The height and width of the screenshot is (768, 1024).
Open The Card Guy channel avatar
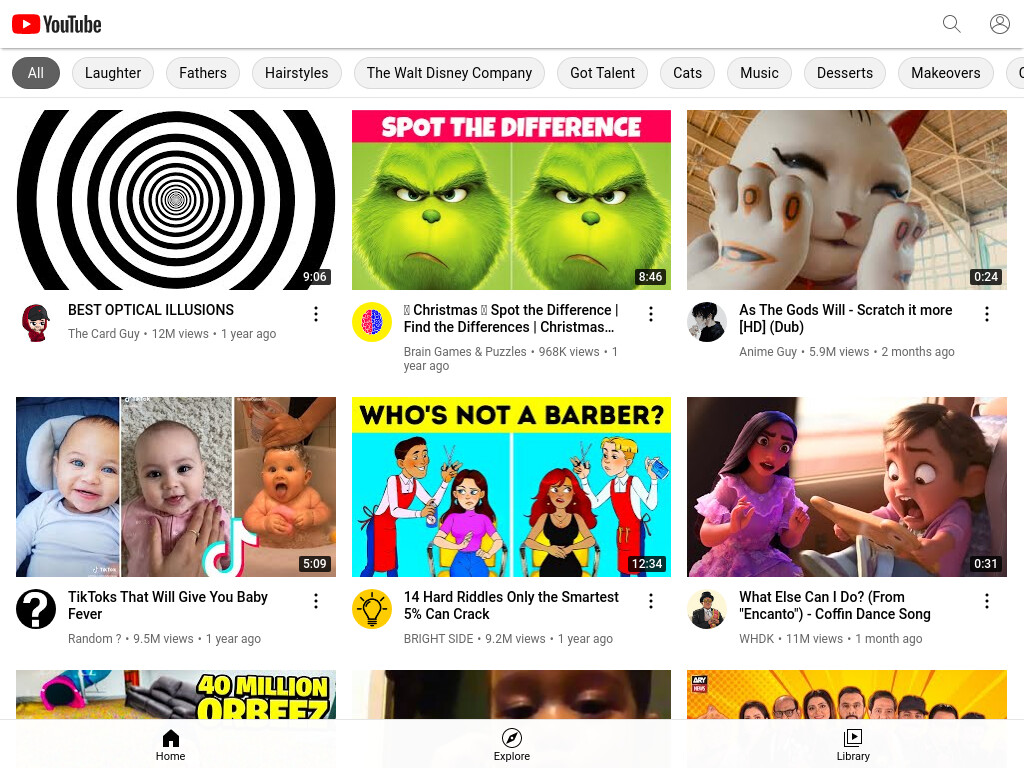coord(36,322)
